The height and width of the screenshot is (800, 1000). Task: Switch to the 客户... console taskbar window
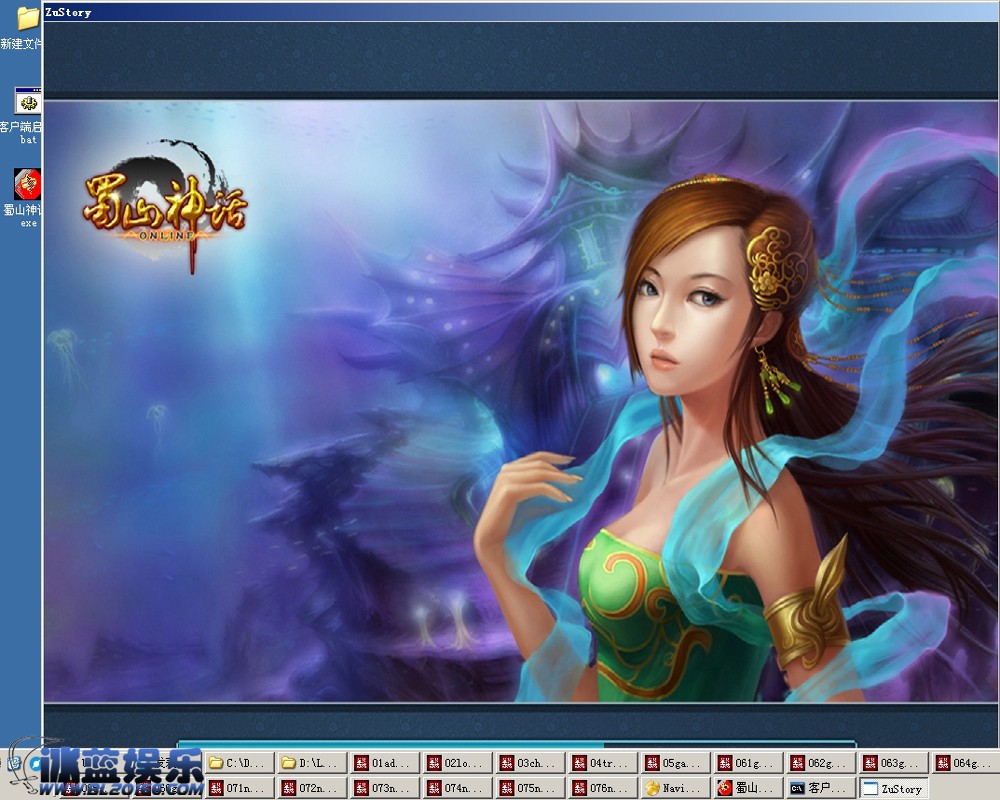(821, 788)
